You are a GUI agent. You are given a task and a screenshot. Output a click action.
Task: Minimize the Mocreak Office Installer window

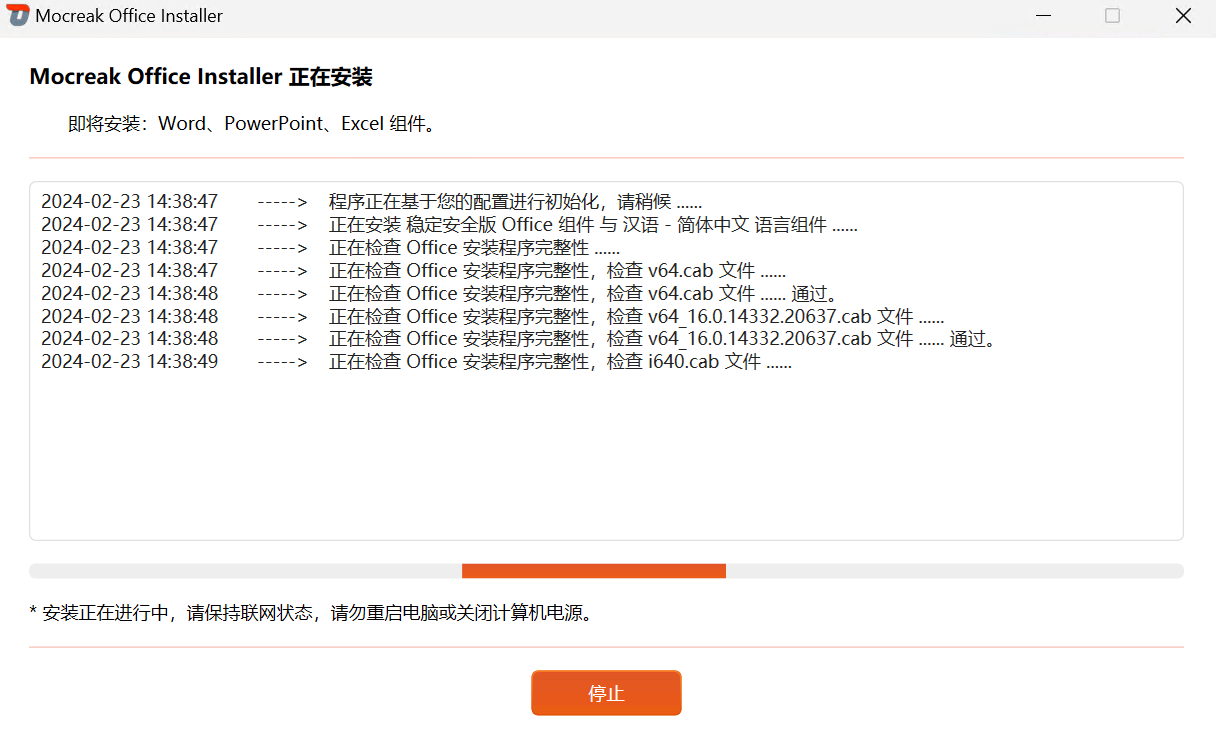point(1043,16)
